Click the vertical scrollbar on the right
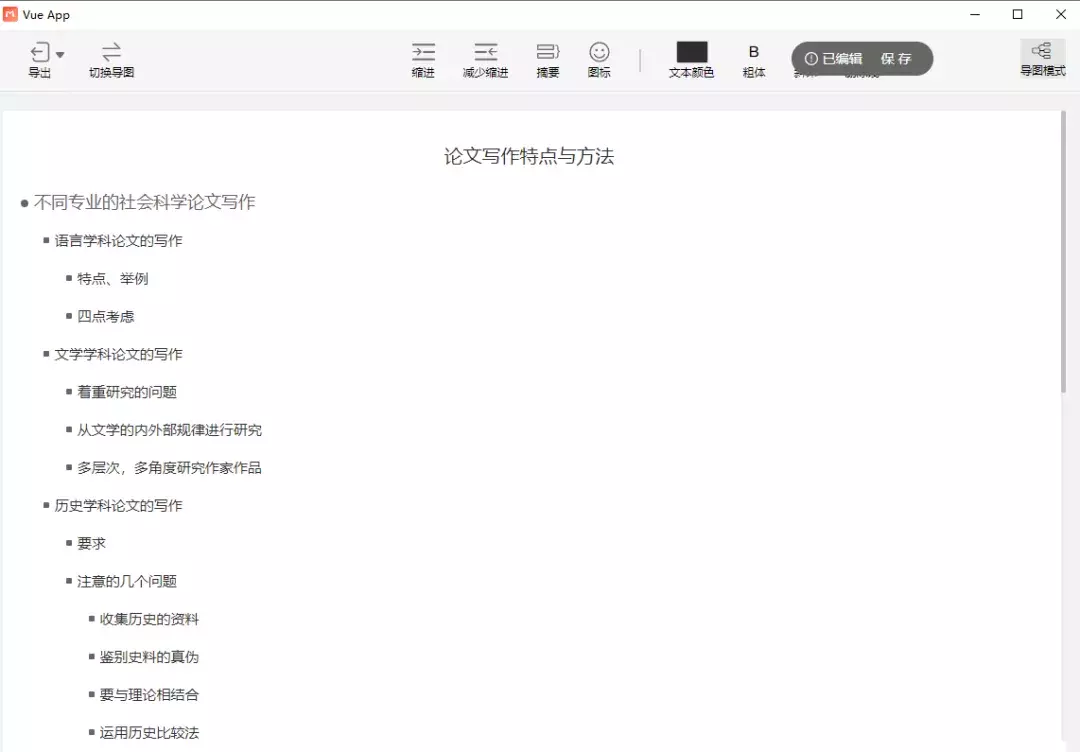 [1064, 250]
